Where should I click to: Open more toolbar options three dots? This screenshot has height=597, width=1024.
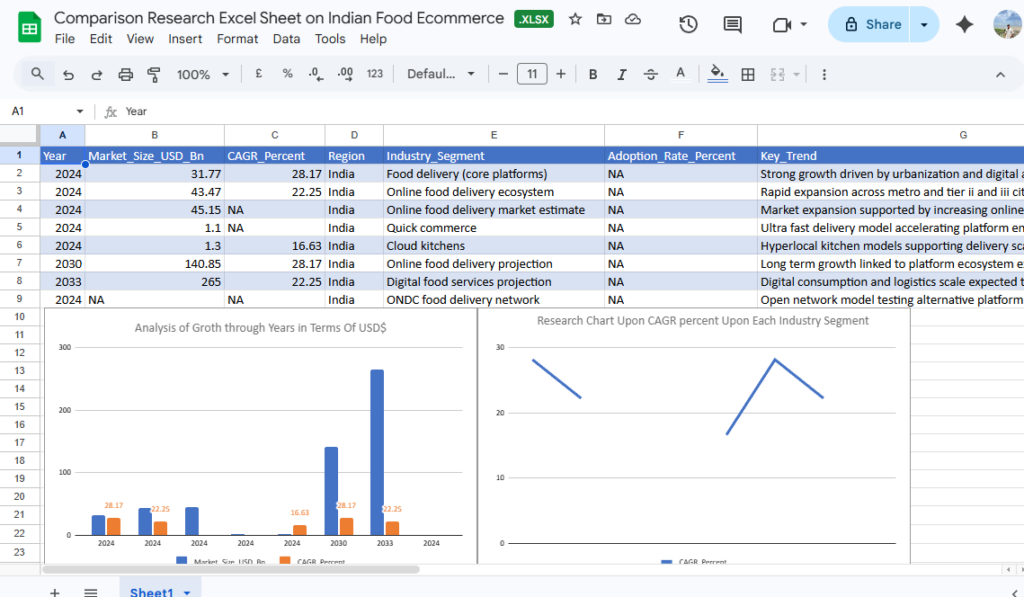[x=824, y=74]
